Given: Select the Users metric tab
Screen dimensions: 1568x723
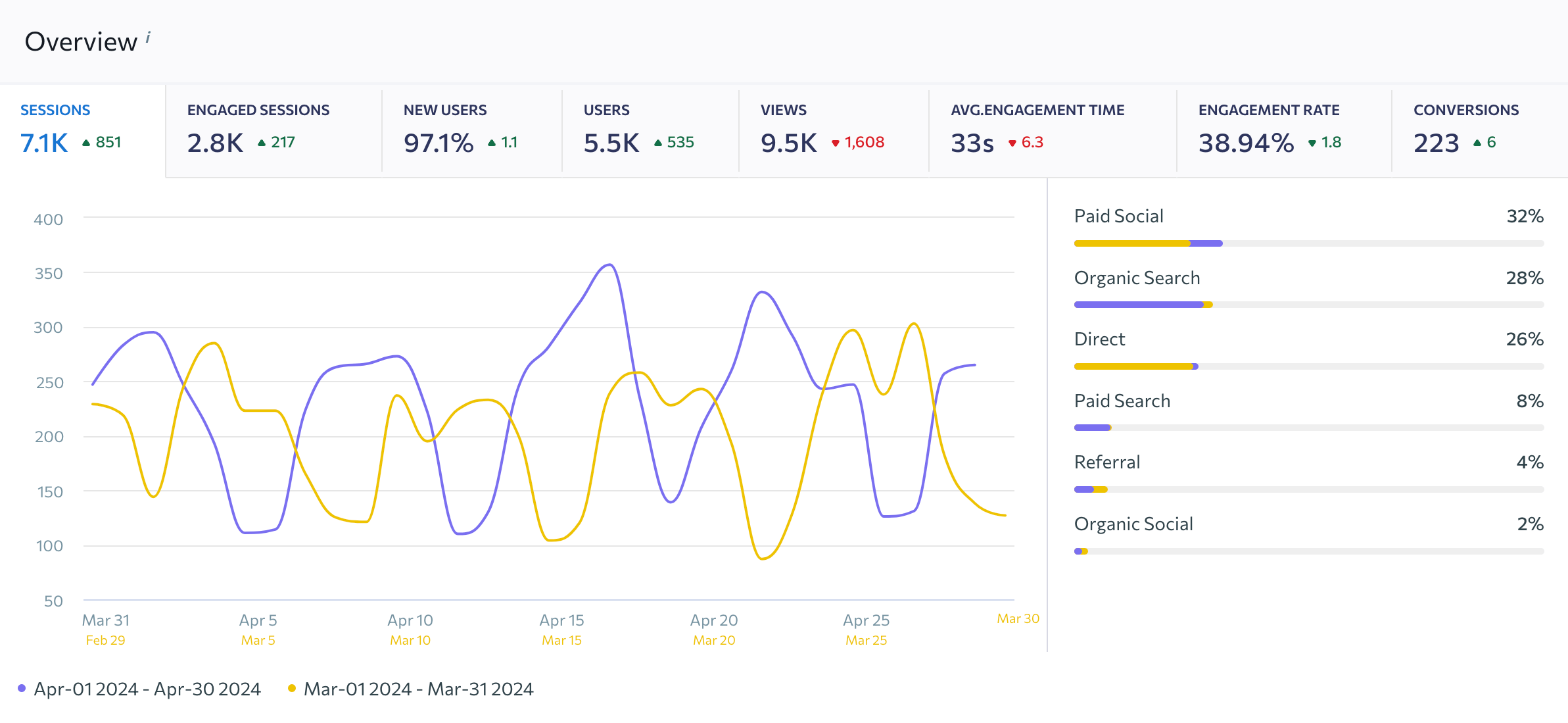Looking at the screenshot, I should coord(650,131).
